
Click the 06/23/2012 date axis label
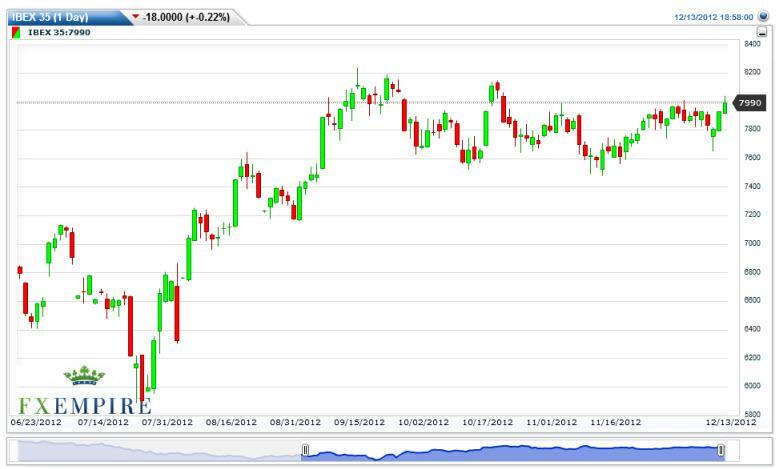click(x=35, y=422)
